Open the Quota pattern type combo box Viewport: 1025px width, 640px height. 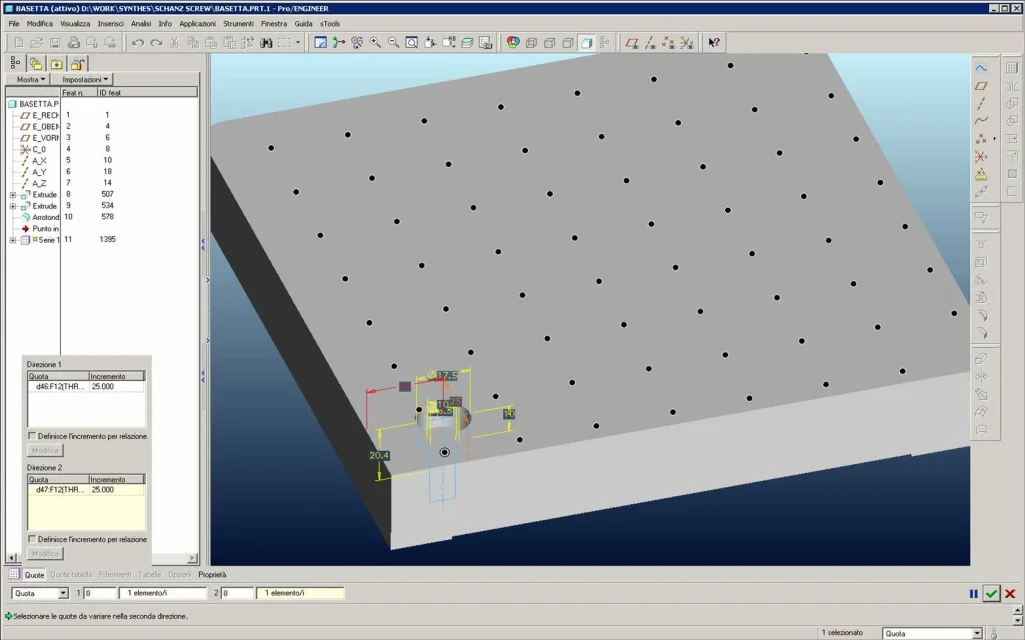click(41, 593)
